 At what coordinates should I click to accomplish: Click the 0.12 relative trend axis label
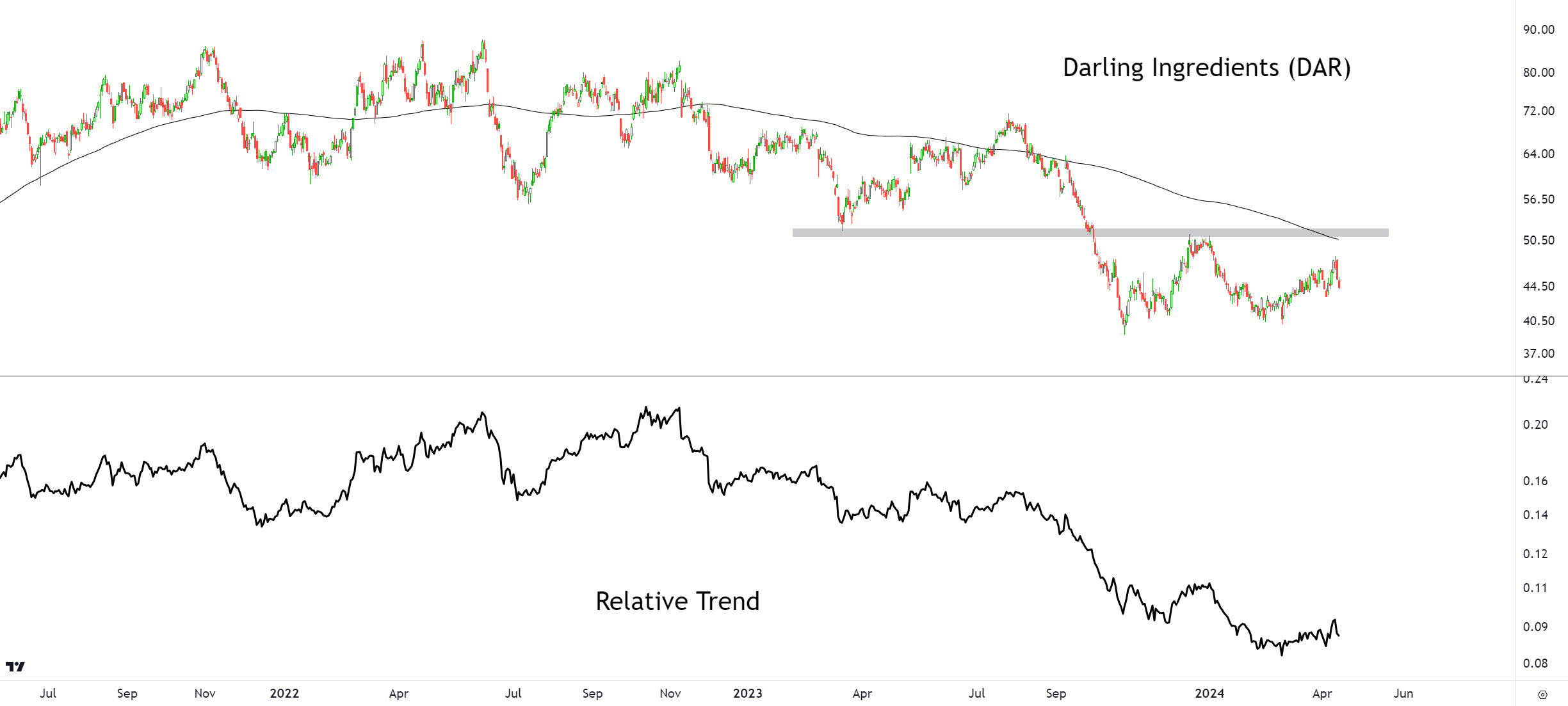1535,554
